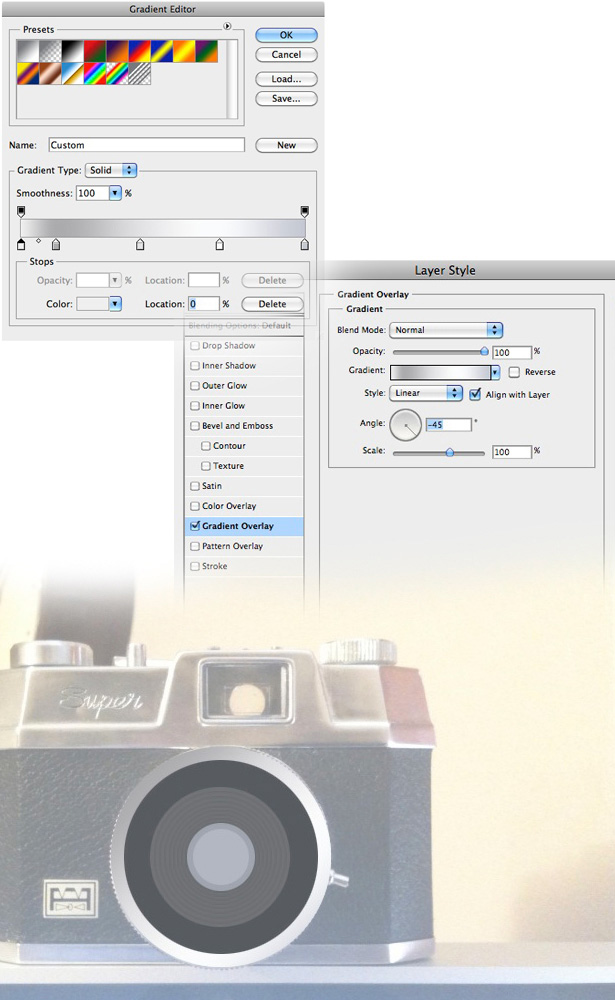Viewport: 615px width, 1000px height.
Task: Select Blending Options: Default row
Action: (x=244, y=325)
